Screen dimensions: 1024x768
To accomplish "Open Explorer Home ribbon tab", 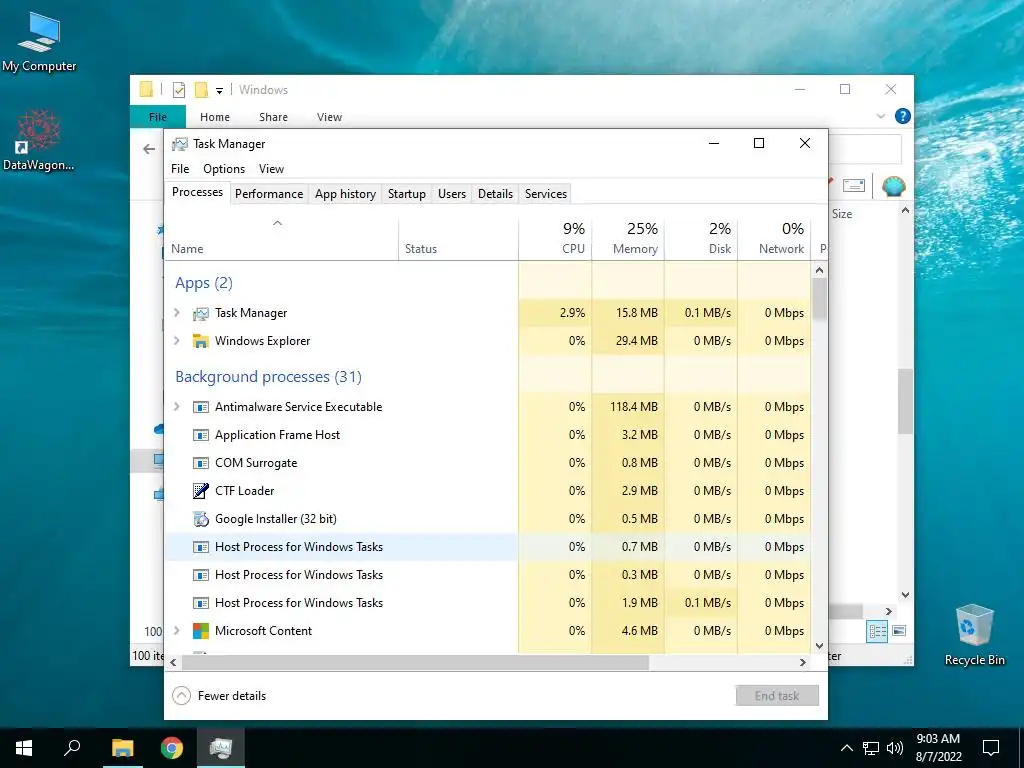I will coord(215,117).
